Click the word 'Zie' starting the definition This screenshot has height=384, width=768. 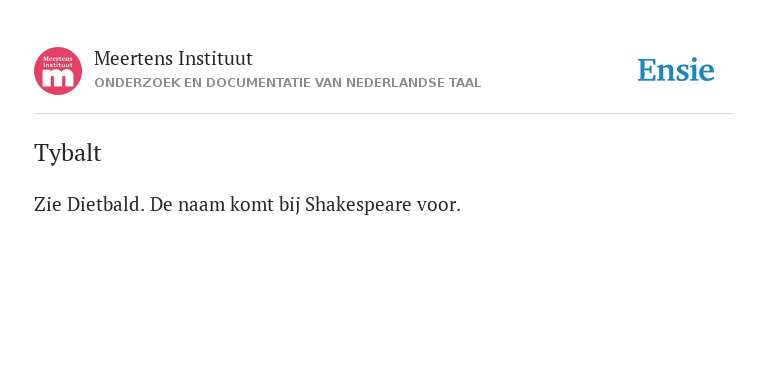(48, 204)
